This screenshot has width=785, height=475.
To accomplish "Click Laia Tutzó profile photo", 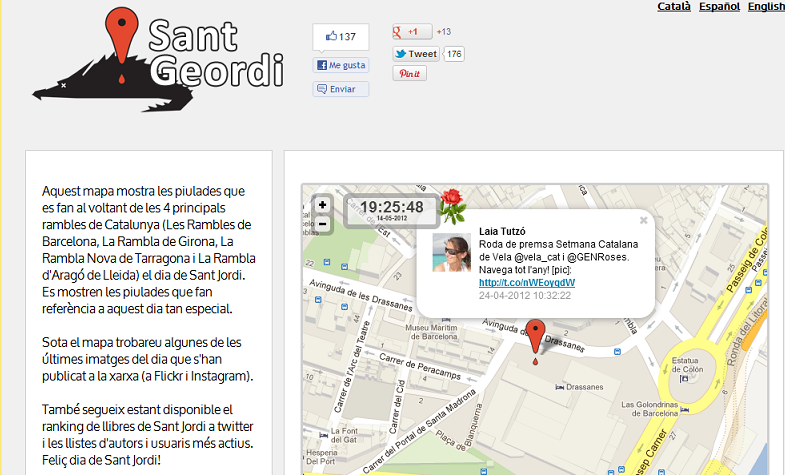I will pyautogui.click(x=452, y=252).
